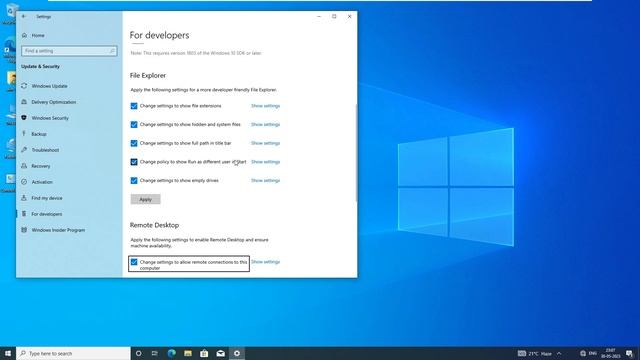Viewport: 640px width, 360px height.
Task: Open Show settings for full path in title bar
Action: coord(265,143)
